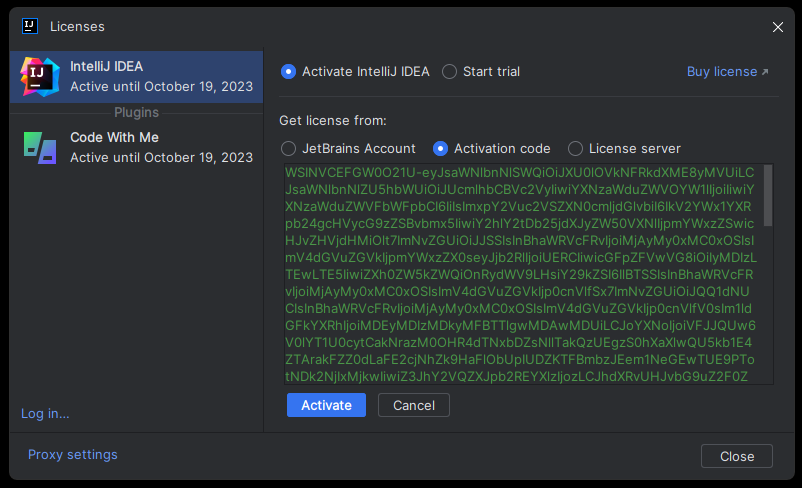The width and height of the screenshot is (802, 488).
Task: Click the Close button at the bottom
Action: (x=737, y=456)
